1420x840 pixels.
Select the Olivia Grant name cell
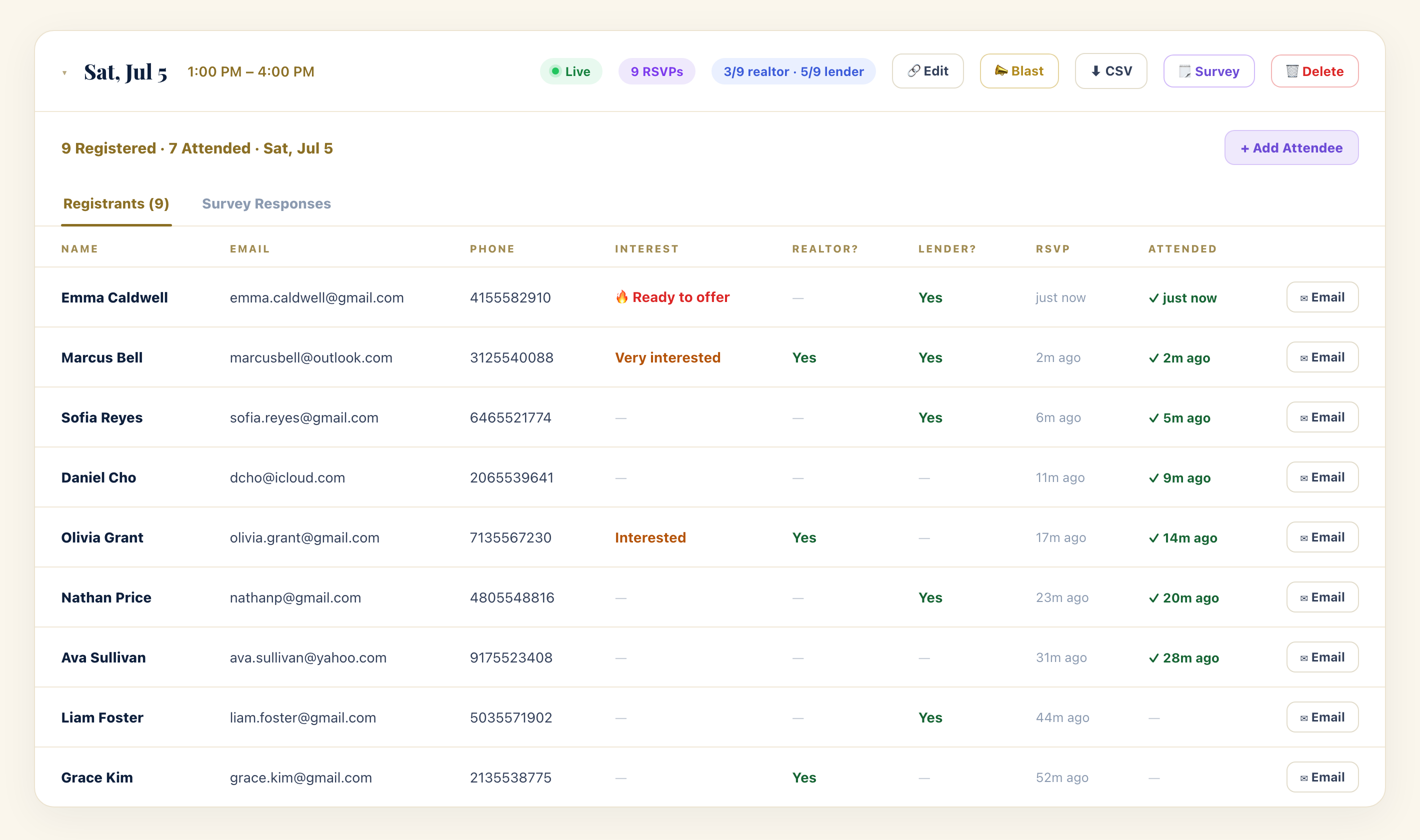coord(102,537)
